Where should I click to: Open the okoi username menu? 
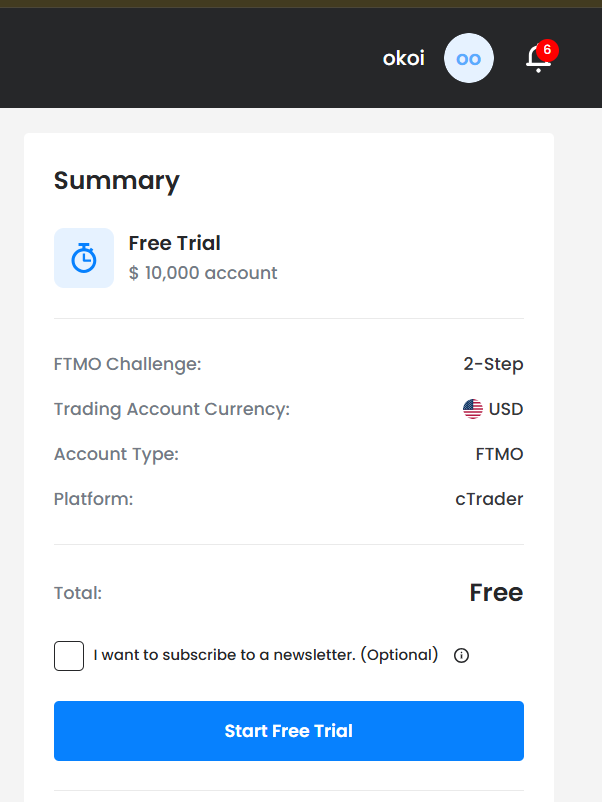pyautogui.click(x=404, y=58)
